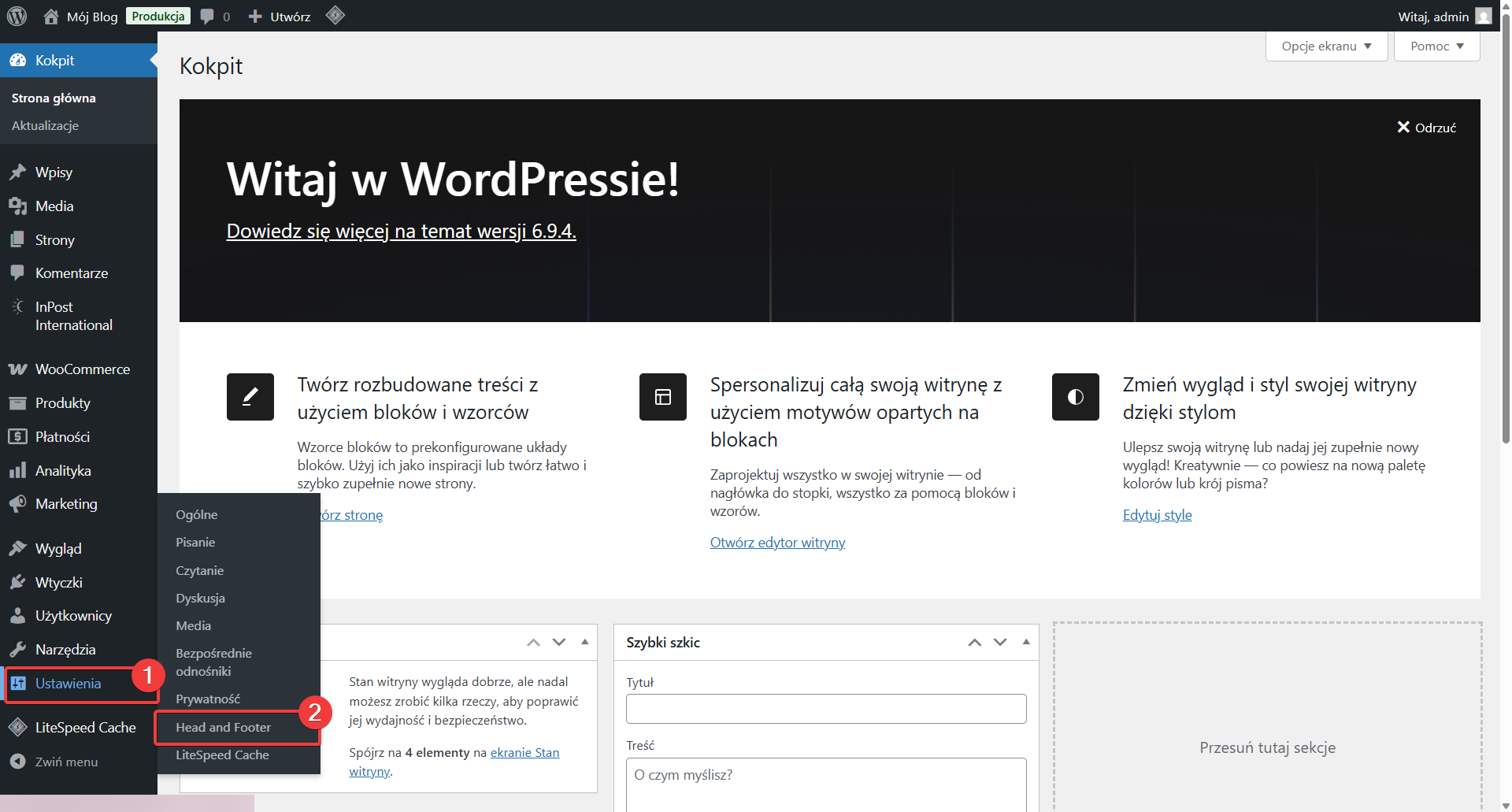This screenshot has height=812, width=1512.
Task: Expand the Opcje ekranu dropdown
Action: click(x=1326, y=46)
